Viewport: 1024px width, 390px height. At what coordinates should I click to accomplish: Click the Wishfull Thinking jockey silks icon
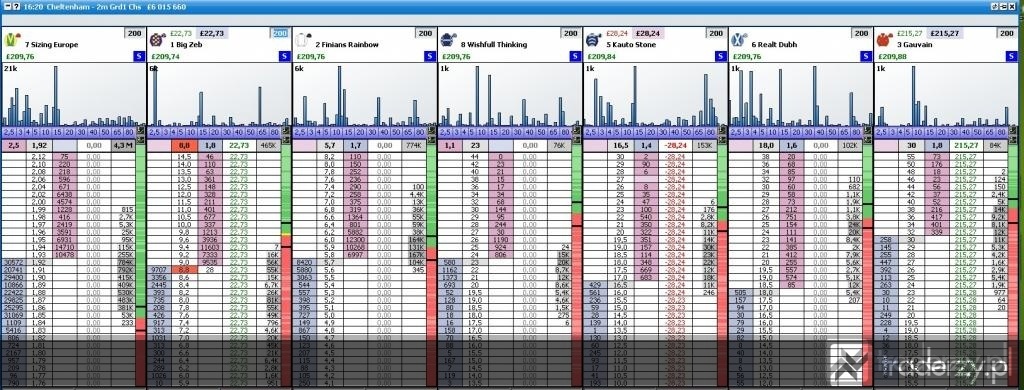448,40
